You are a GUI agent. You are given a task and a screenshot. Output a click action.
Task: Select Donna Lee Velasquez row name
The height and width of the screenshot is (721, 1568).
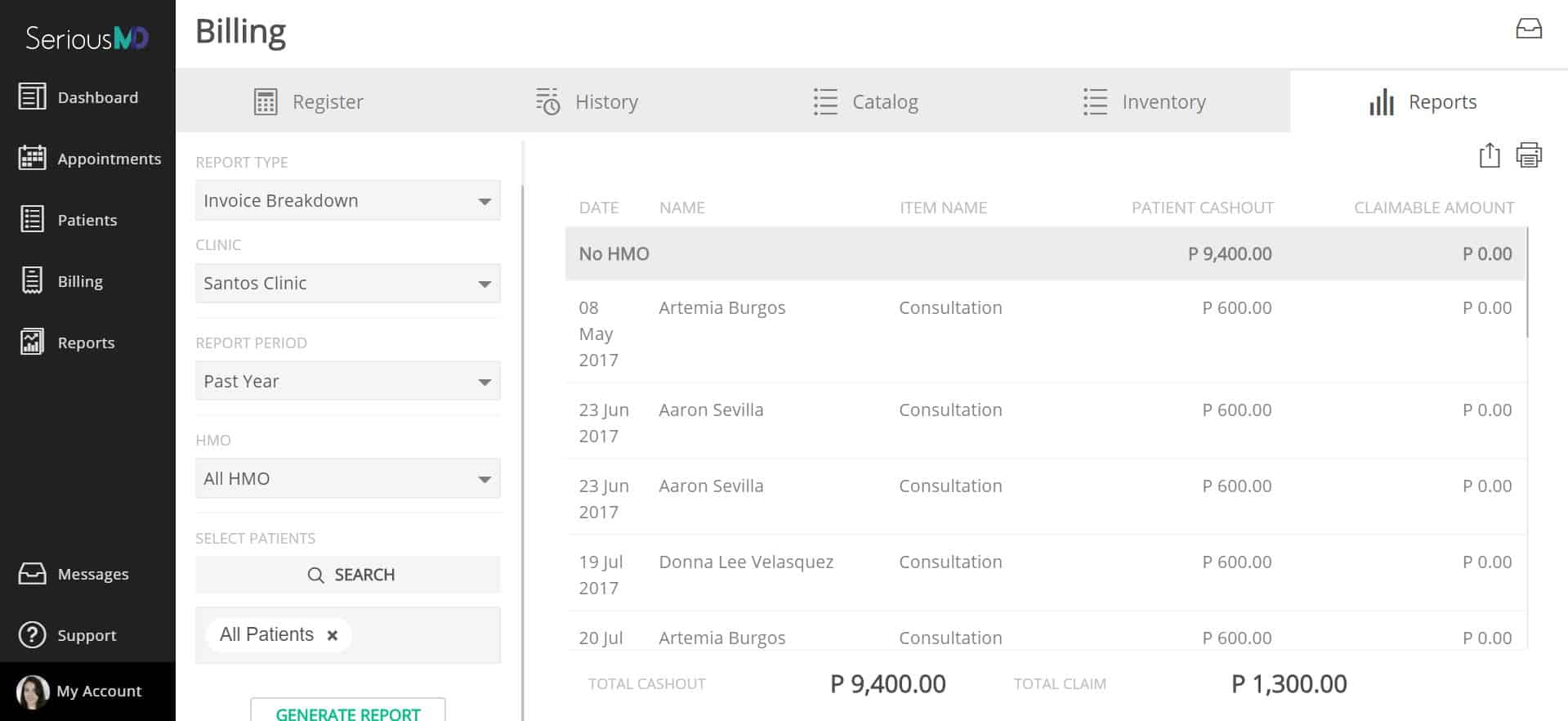tap(746, 562)
